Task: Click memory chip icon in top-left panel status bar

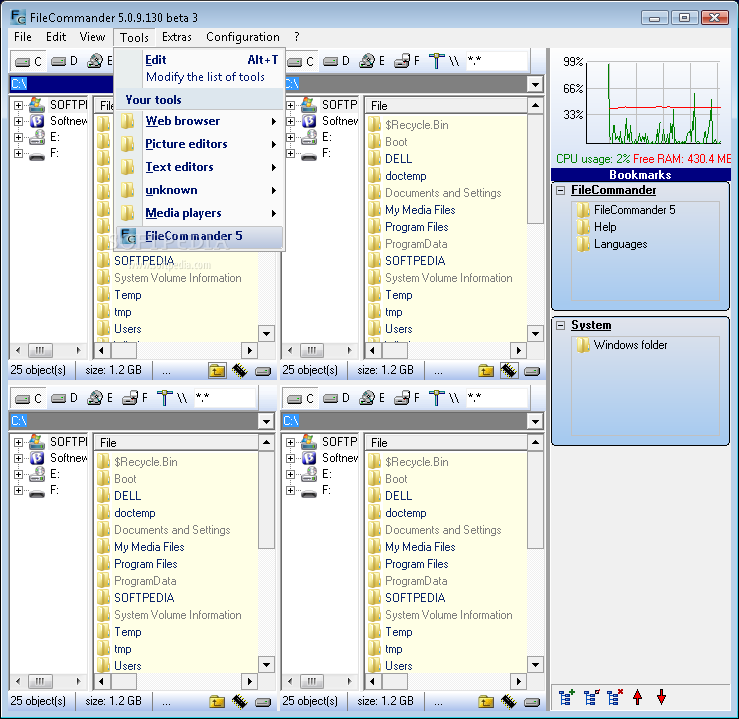Action: point(239,371)
